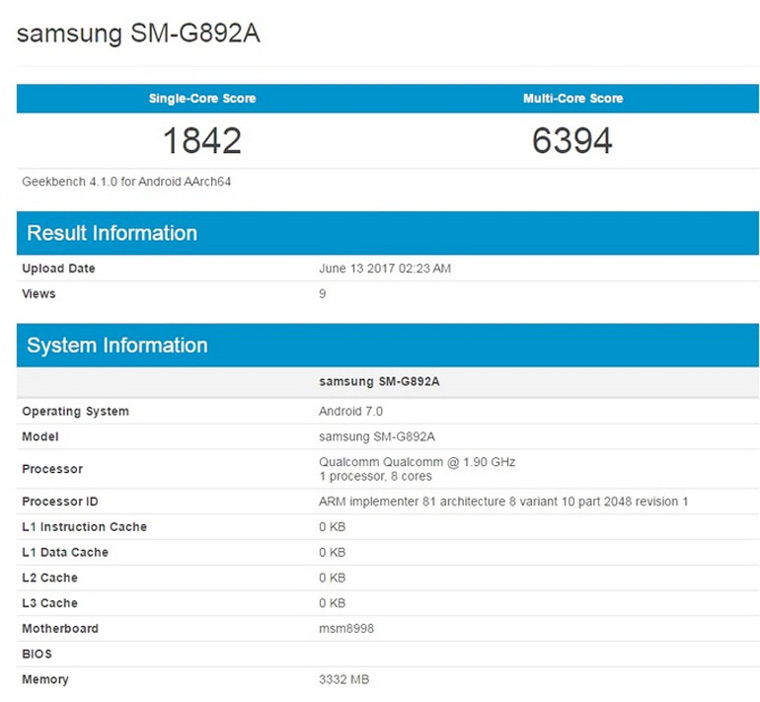Click the Model row's samsung SM-G892A value
The width and height of the screenshot is (760, 702).
377,436
